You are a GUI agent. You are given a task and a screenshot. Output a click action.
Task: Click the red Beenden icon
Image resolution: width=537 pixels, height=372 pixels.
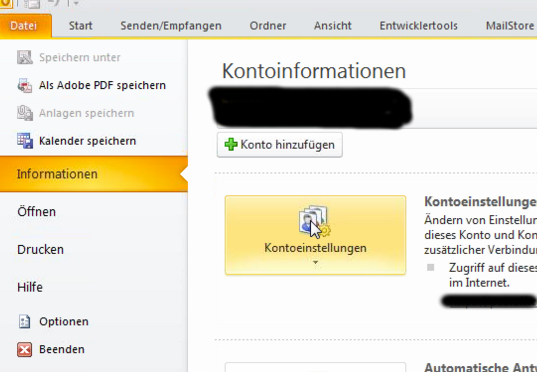24,349
